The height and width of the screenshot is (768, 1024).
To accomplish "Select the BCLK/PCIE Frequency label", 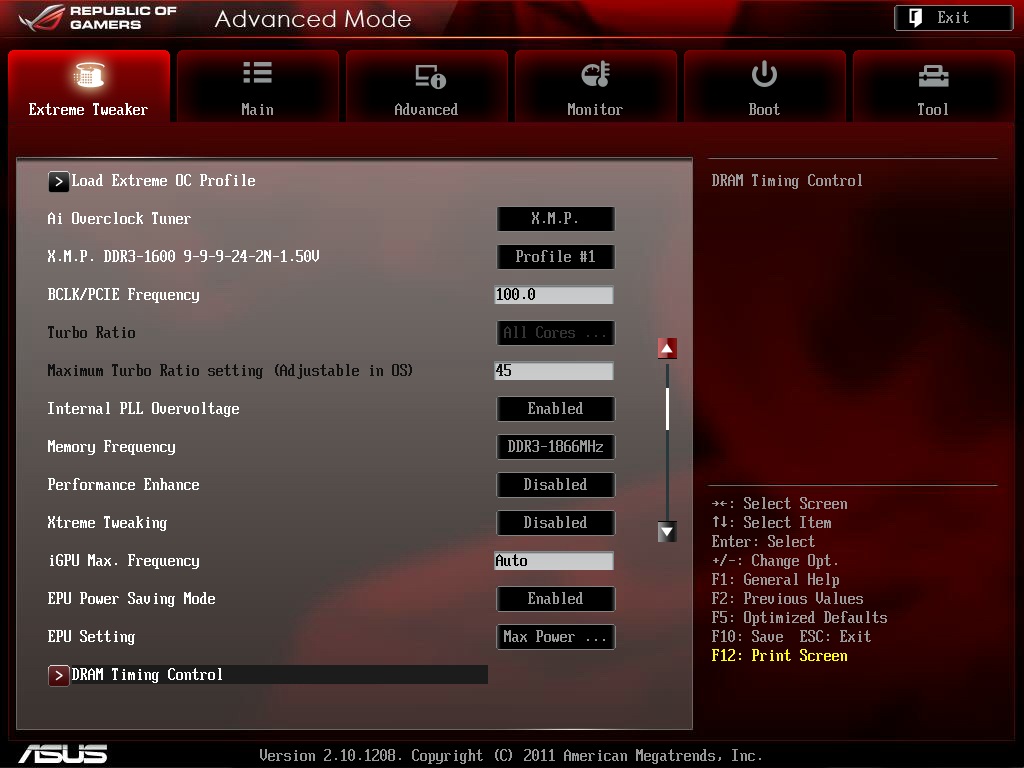I will 123,295.
